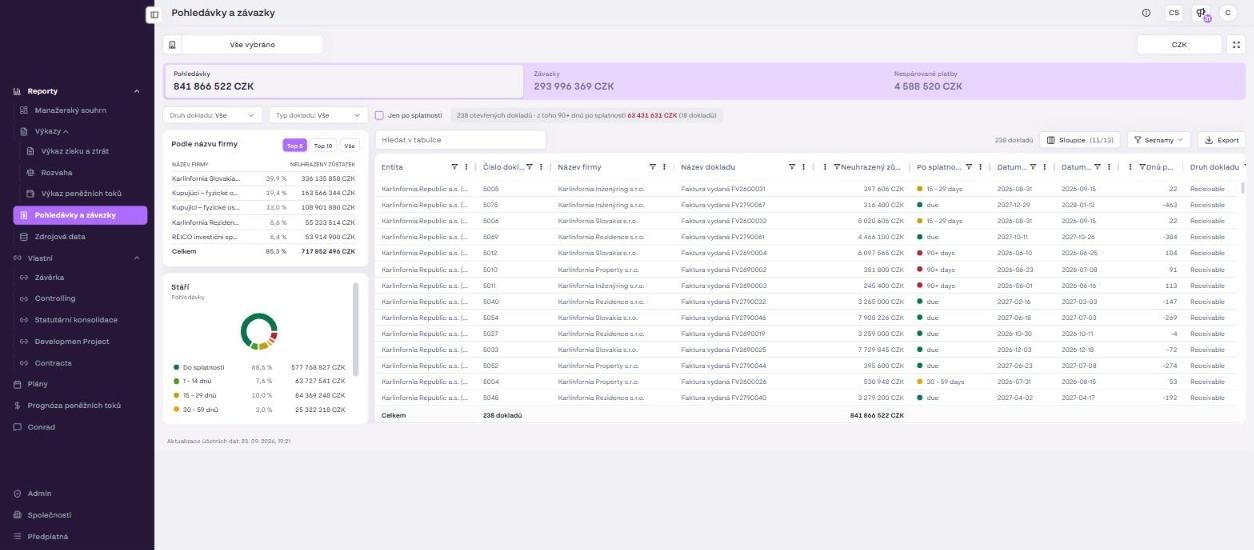The height and width of the screenshot is (550, 1254).
Task: Select the Top 5 toggle
Action: (x=294, y=146)
